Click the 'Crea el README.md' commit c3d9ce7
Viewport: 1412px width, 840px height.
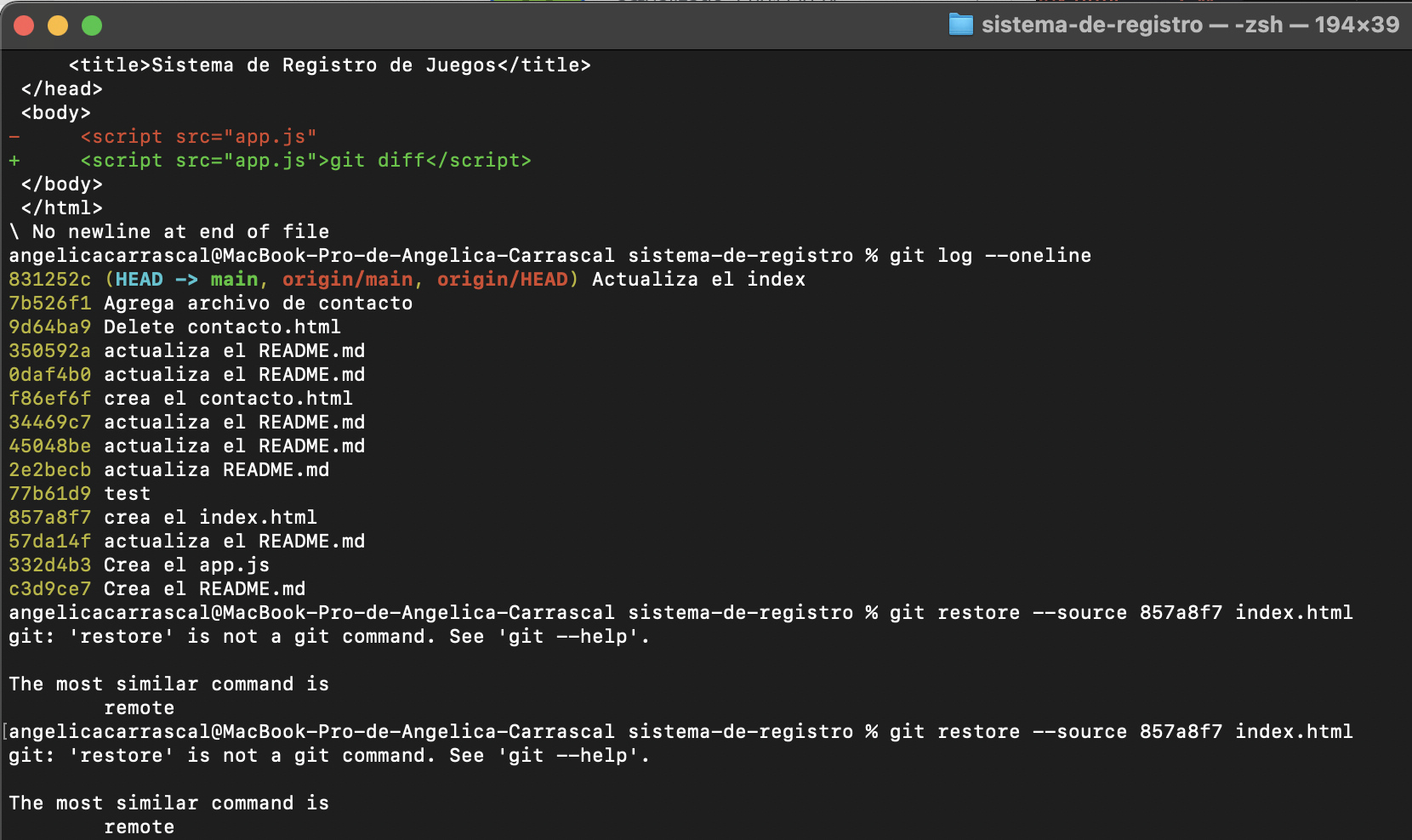[x=157, y=589]
